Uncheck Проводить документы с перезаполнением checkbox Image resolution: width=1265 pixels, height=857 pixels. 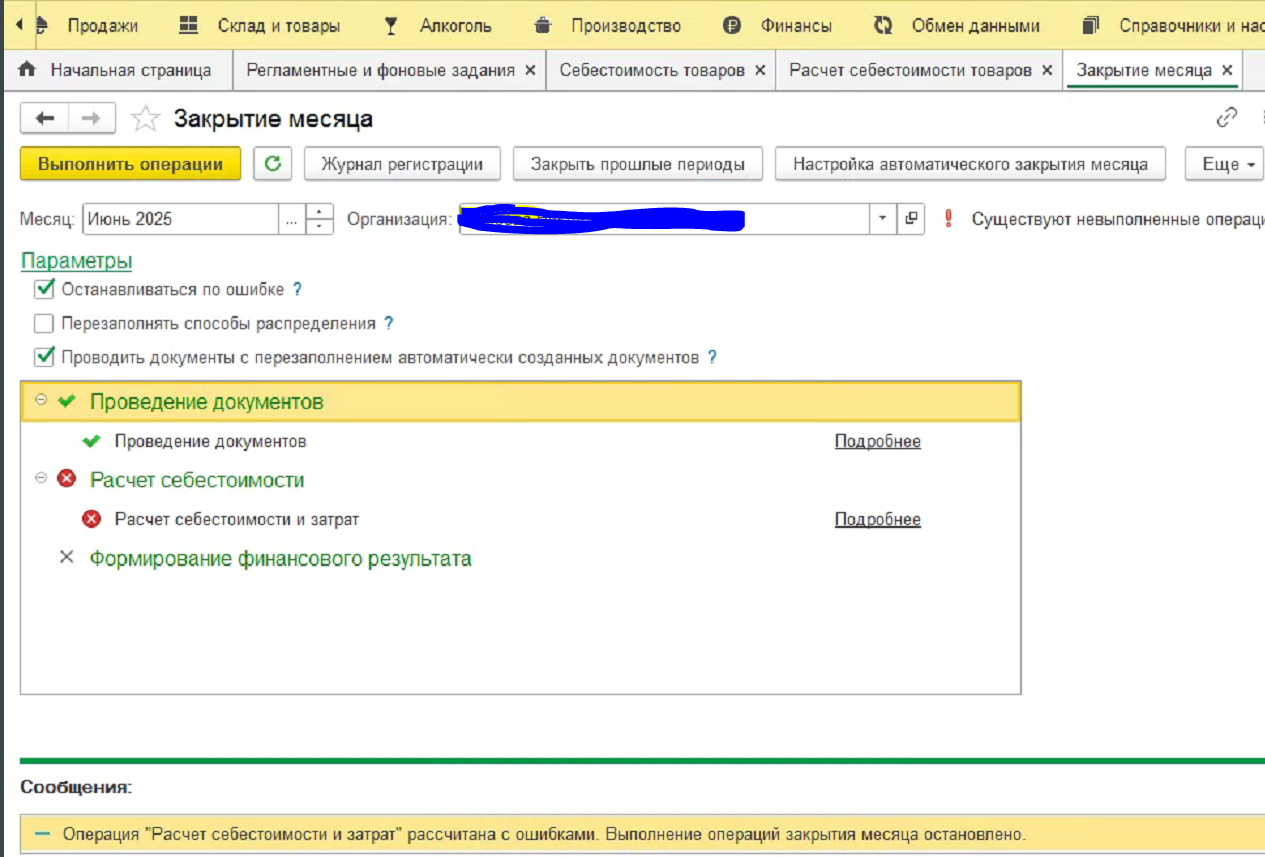click(x=44, y=357)
